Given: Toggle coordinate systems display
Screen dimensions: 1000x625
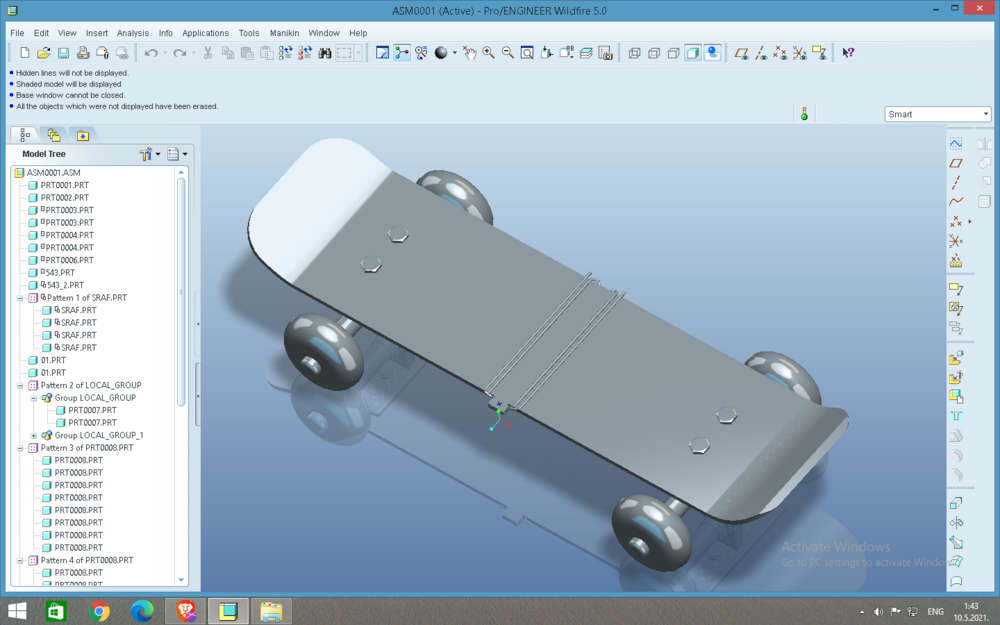Looking at the screenshot, I should coord(800,53).
